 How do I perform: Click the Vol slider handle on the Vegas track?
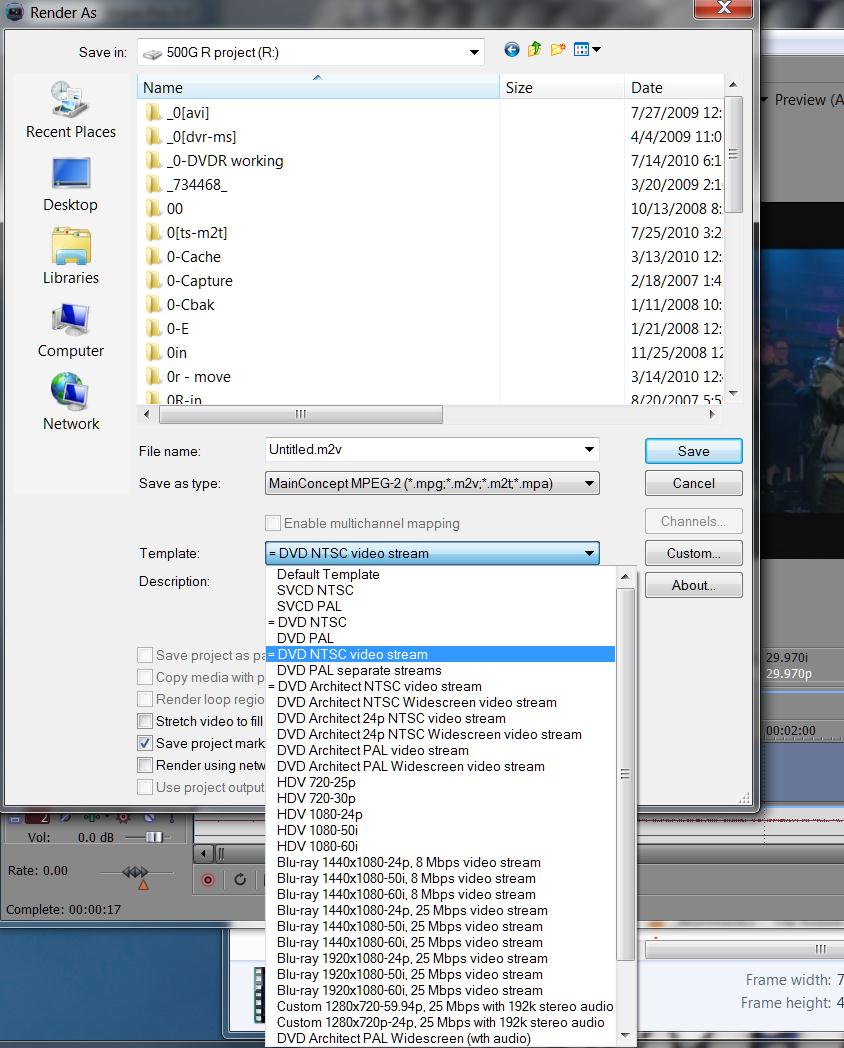click(x=154, y=837)
